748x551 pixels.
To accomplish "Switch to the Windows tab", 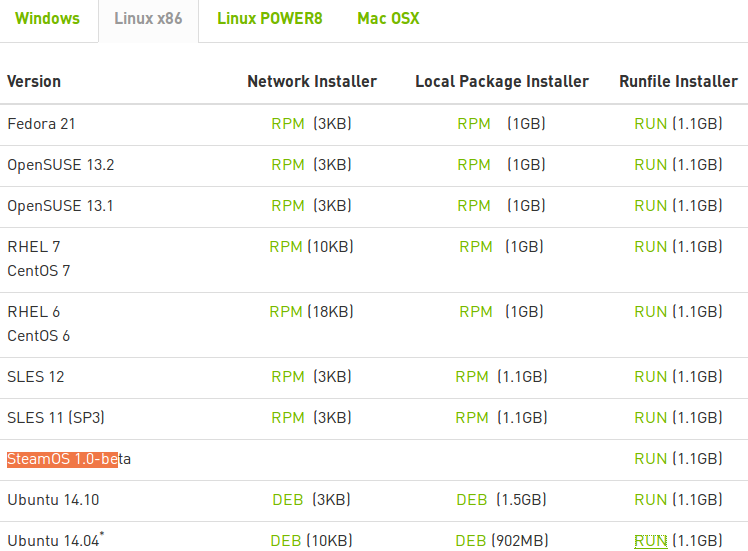I will point(47,19).
